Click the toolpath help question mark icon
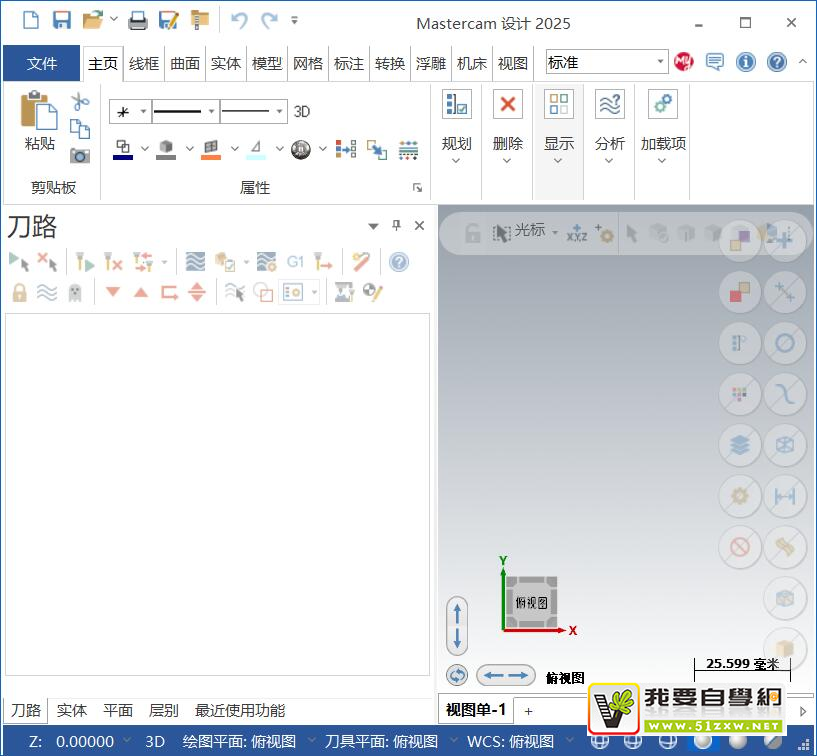817x756 pixels. [399, 262]
